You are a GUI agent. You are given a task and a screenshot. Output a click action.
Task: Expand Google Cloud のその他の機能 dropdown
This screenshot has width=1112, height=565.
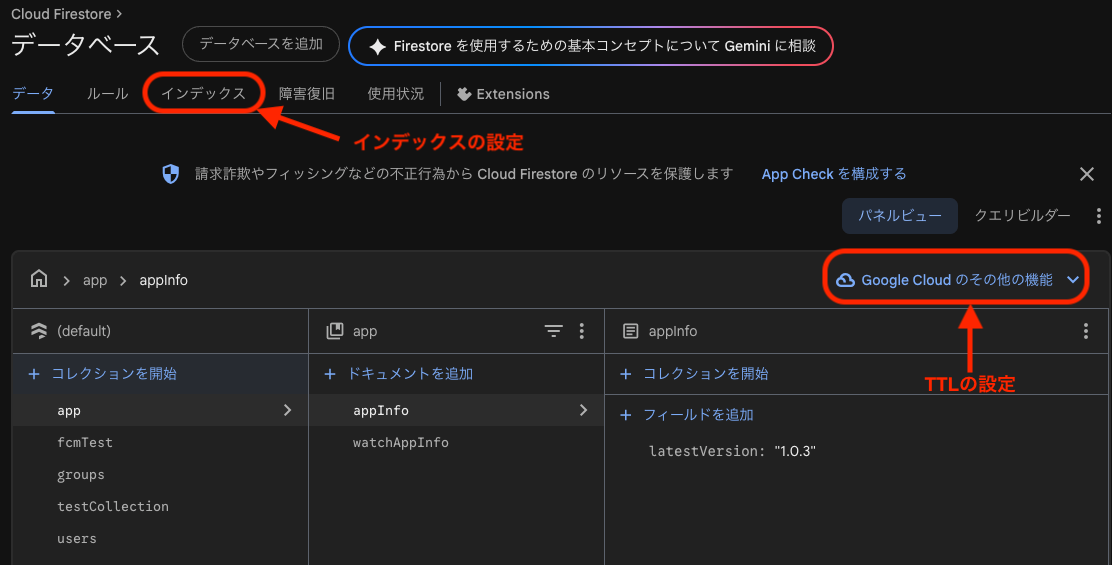pyautogui.click(x=957, y=280)
